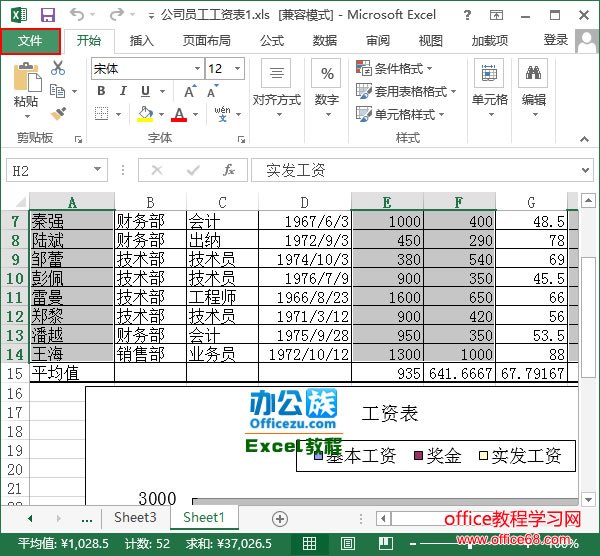Switch to Page Break Preview icon
Image resolution: width=600 pixels, height=556 pixels.
tap(386, 543)
